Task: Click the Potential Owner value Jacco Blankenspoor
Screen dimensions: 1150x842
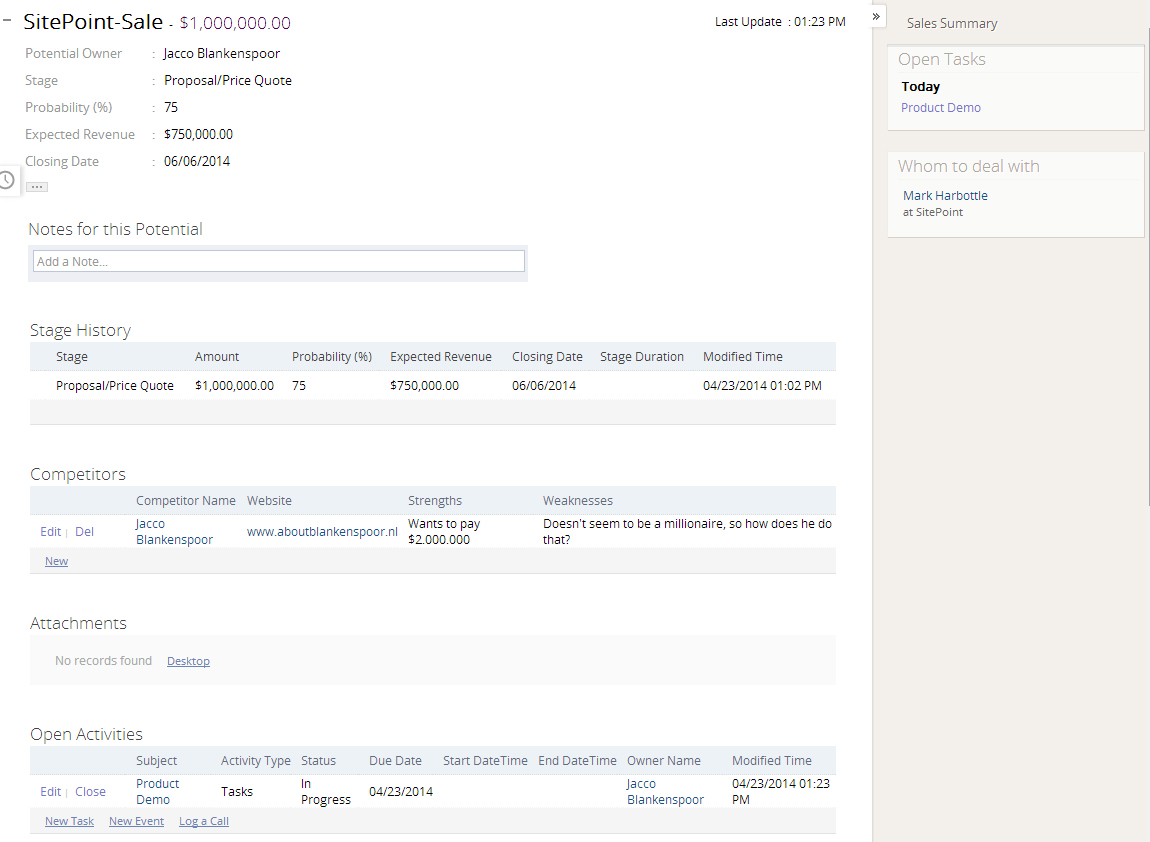Action: point(221,54)
